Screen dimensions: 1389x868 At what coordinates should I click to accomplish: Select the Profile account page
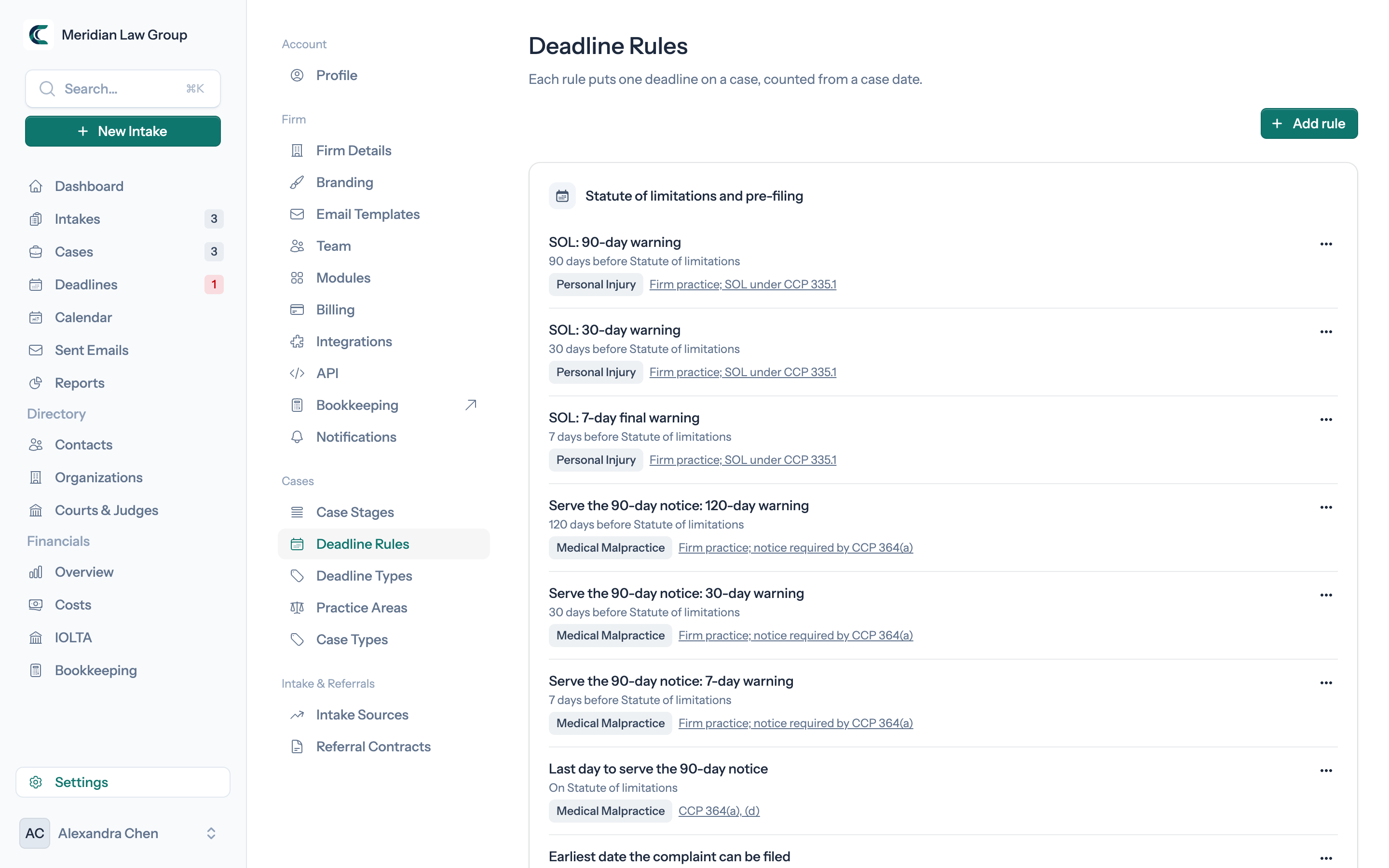click(383, 75)
